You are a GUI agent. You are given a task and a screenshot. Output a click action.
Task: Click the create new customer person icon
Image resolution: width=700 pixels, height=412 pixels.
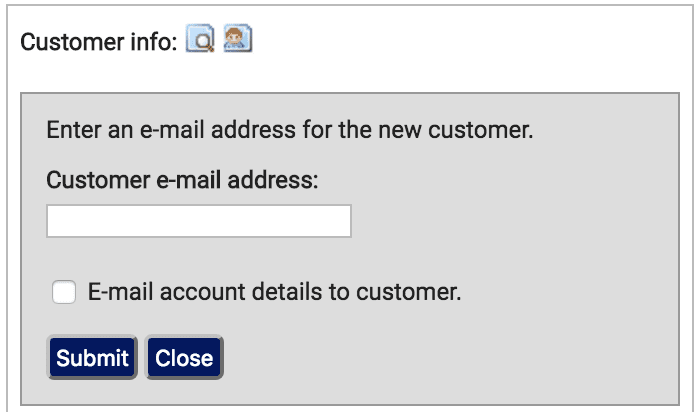coord(238,39)
